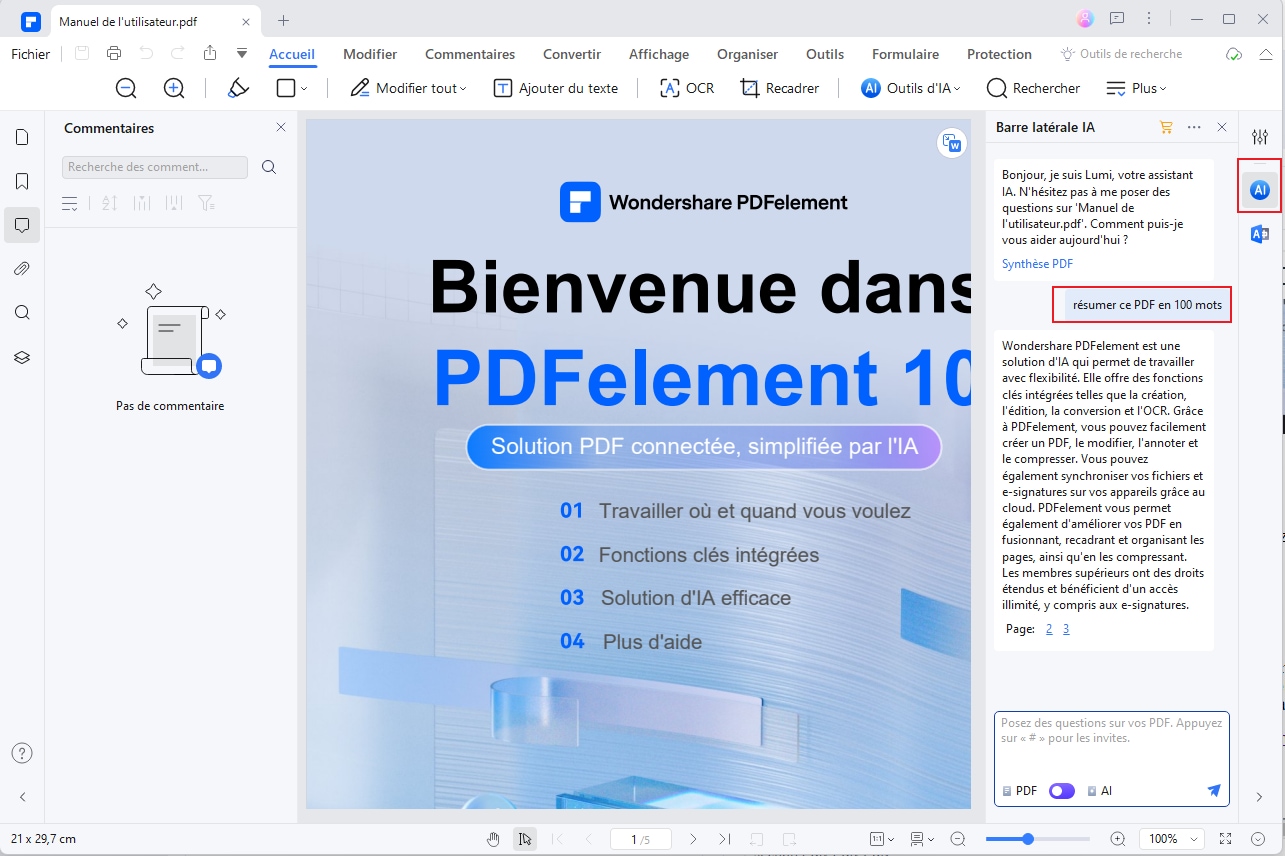
Task: Click the Rechercher search tool
Action: (x=1033, y=88)
